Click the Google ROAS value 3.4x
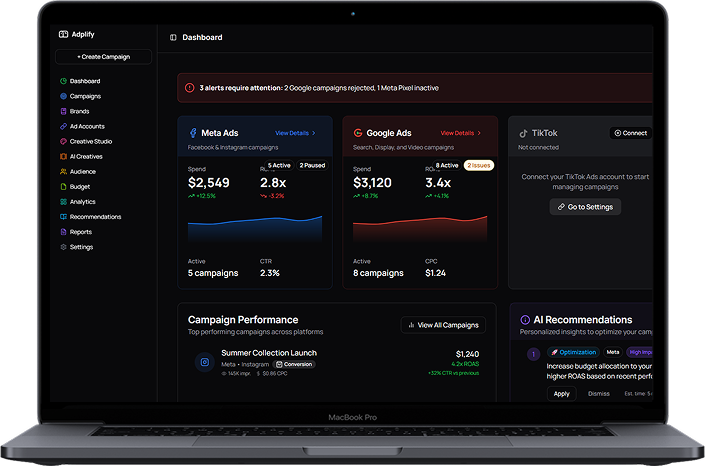The height and width of the screenshot is (466, 705). (438, 183)
